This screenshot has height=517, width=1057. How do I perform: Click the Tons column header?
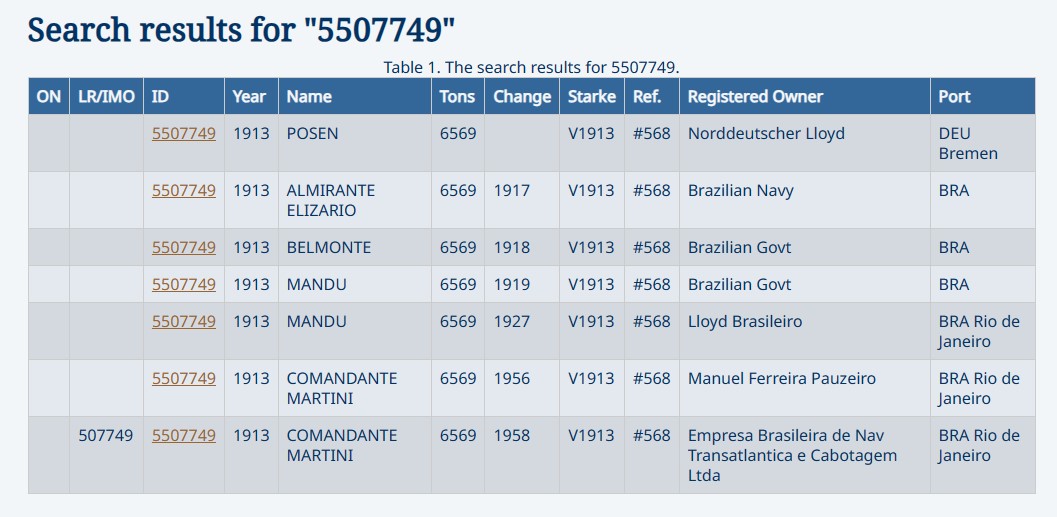(458, 96)
